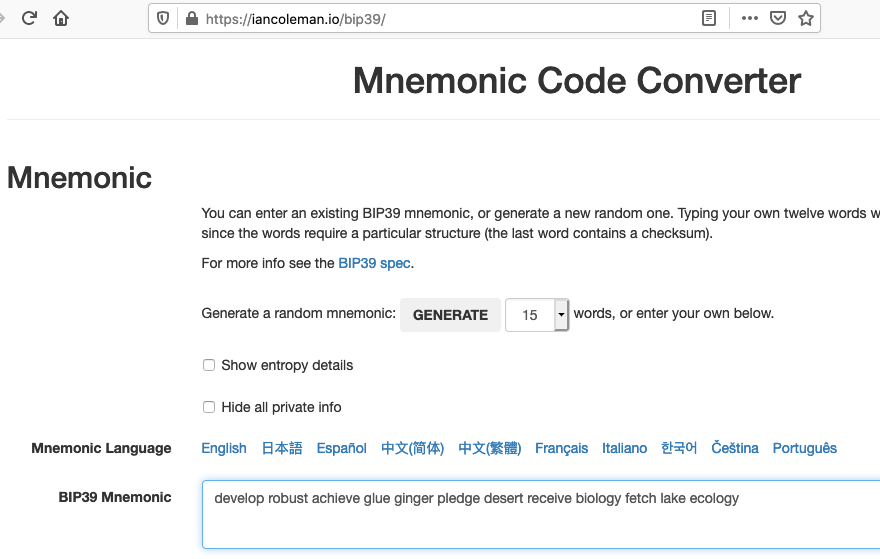Select 한국어 mnemonic language
This screenshot has width=880, height=559.
(679, 448)
